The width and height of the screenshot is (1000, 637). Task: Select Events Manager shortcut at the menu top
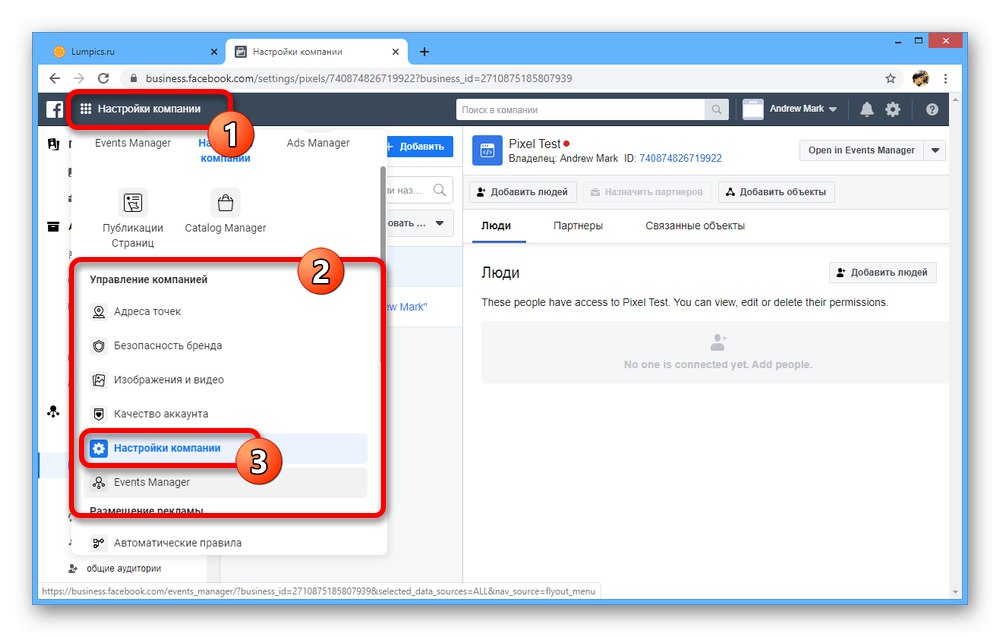point(133,143)
